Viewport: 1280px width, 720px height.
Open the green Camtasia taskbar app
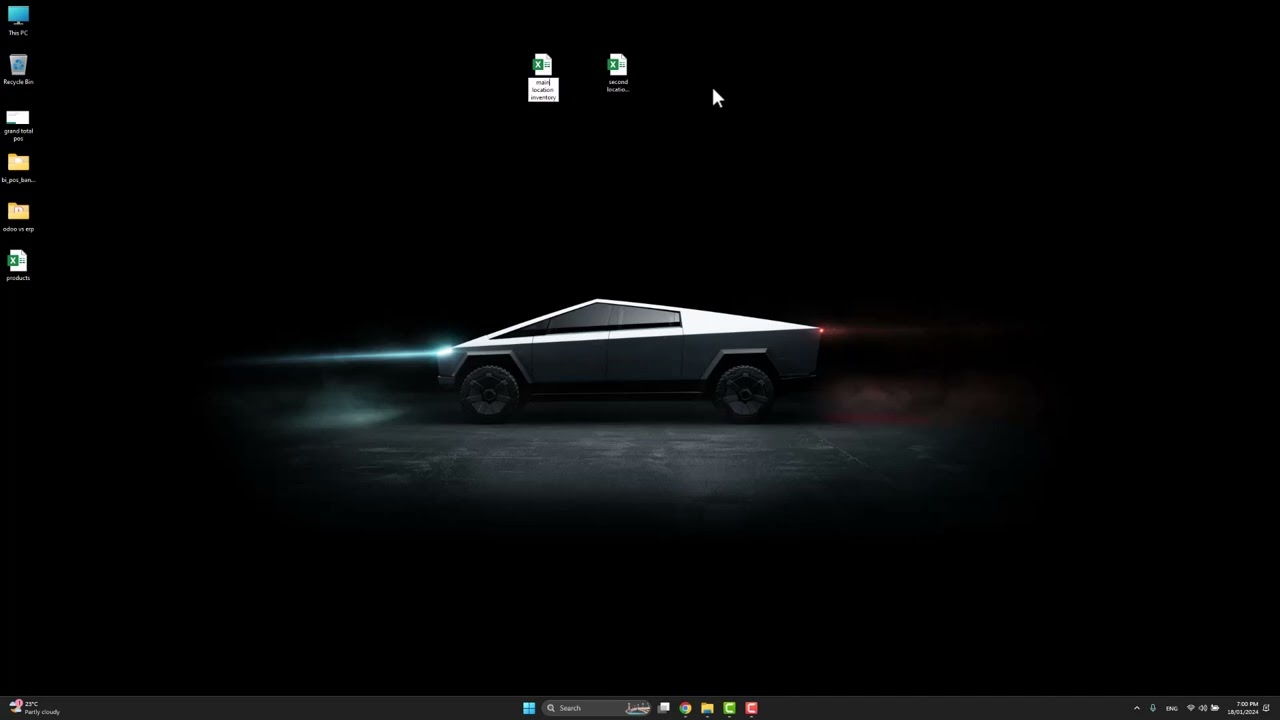(x=729, y=708)
